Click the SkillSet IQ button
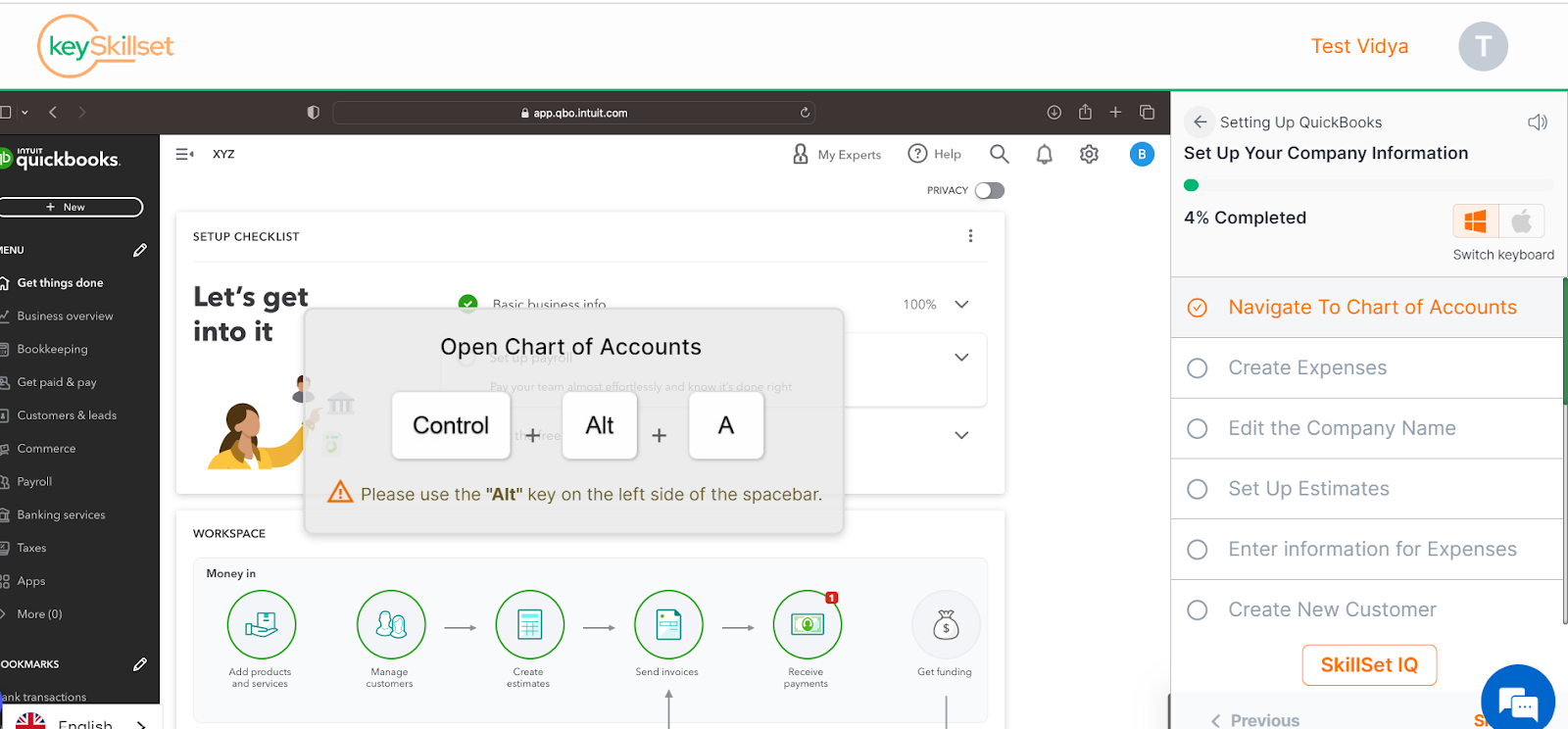Image resolution: width=1568 pixels, height=729 pixels. tap(1369, 665)
